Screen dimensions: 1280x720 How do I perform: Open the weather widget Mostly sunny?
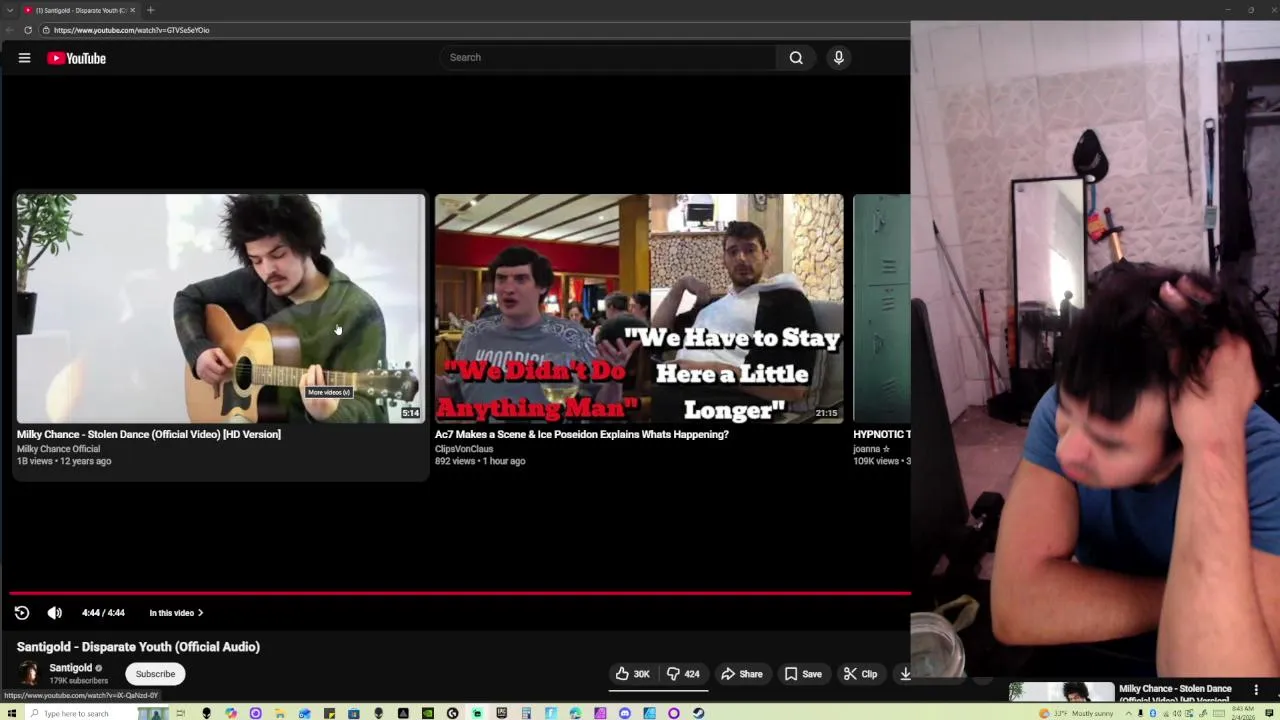pos(1076,713)
